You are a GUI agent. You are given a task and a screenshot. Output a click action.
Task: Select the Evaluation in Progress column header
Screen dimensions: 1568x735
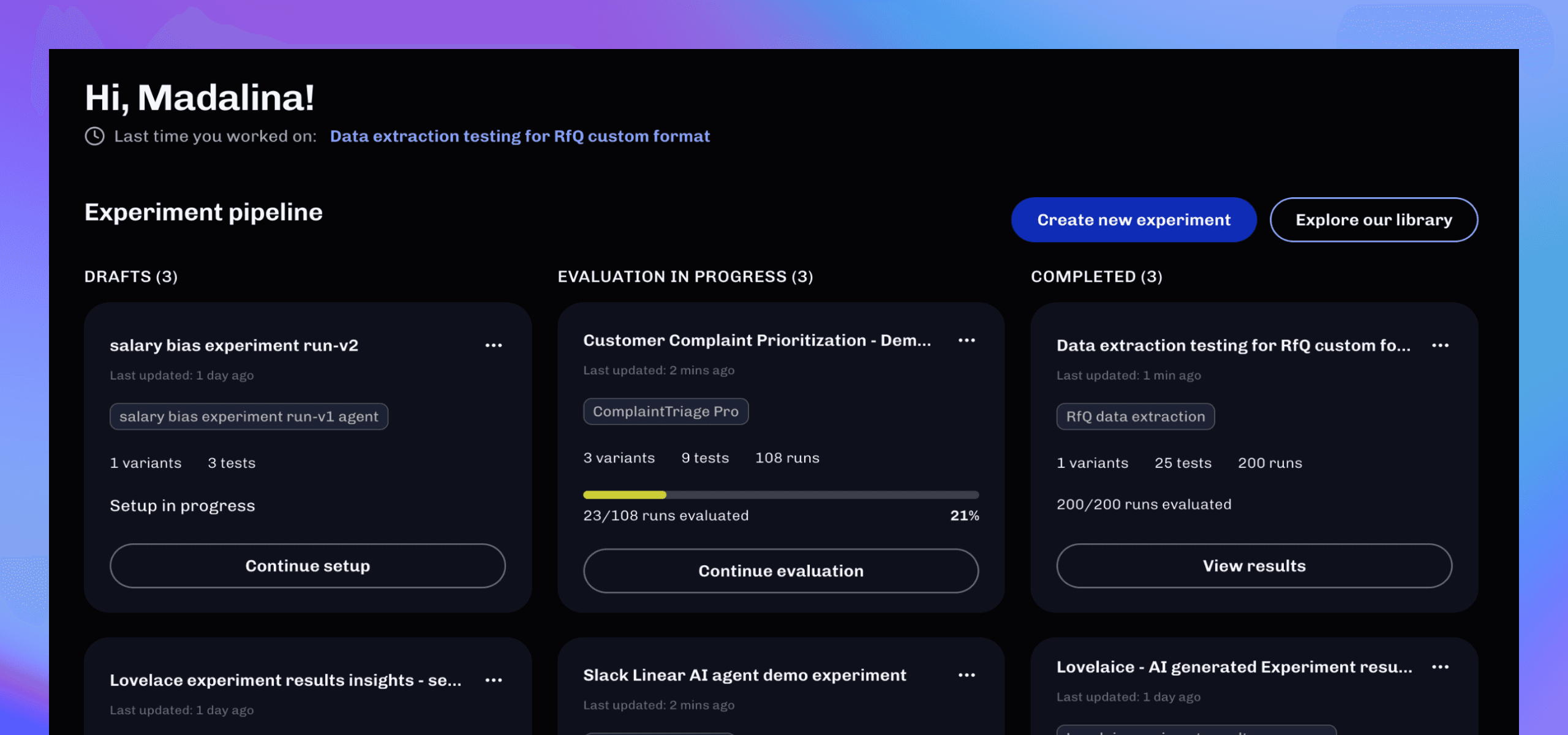click(x=685, y=277)
